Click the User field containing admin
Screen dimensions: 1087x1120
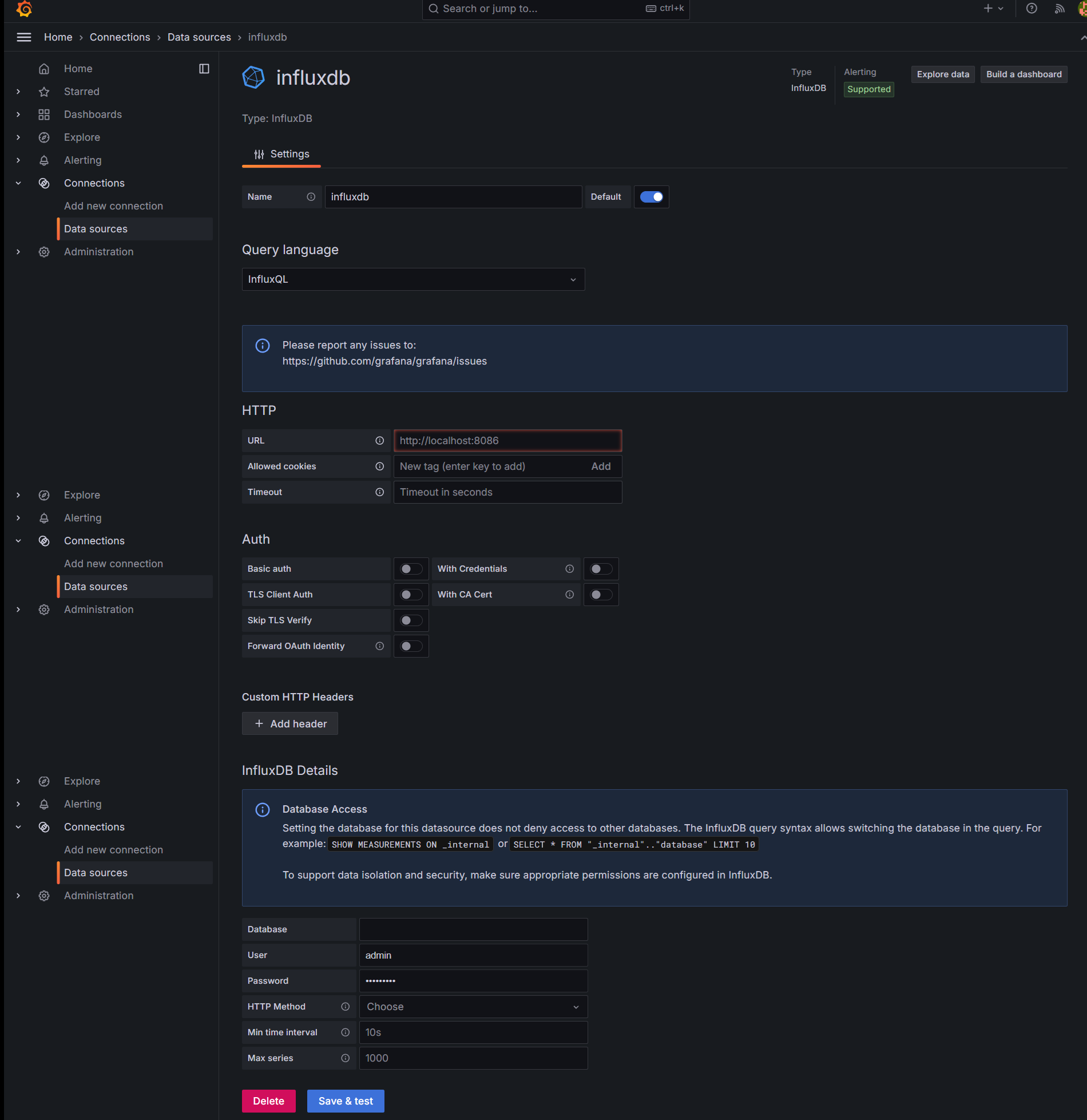click(473, 955)
